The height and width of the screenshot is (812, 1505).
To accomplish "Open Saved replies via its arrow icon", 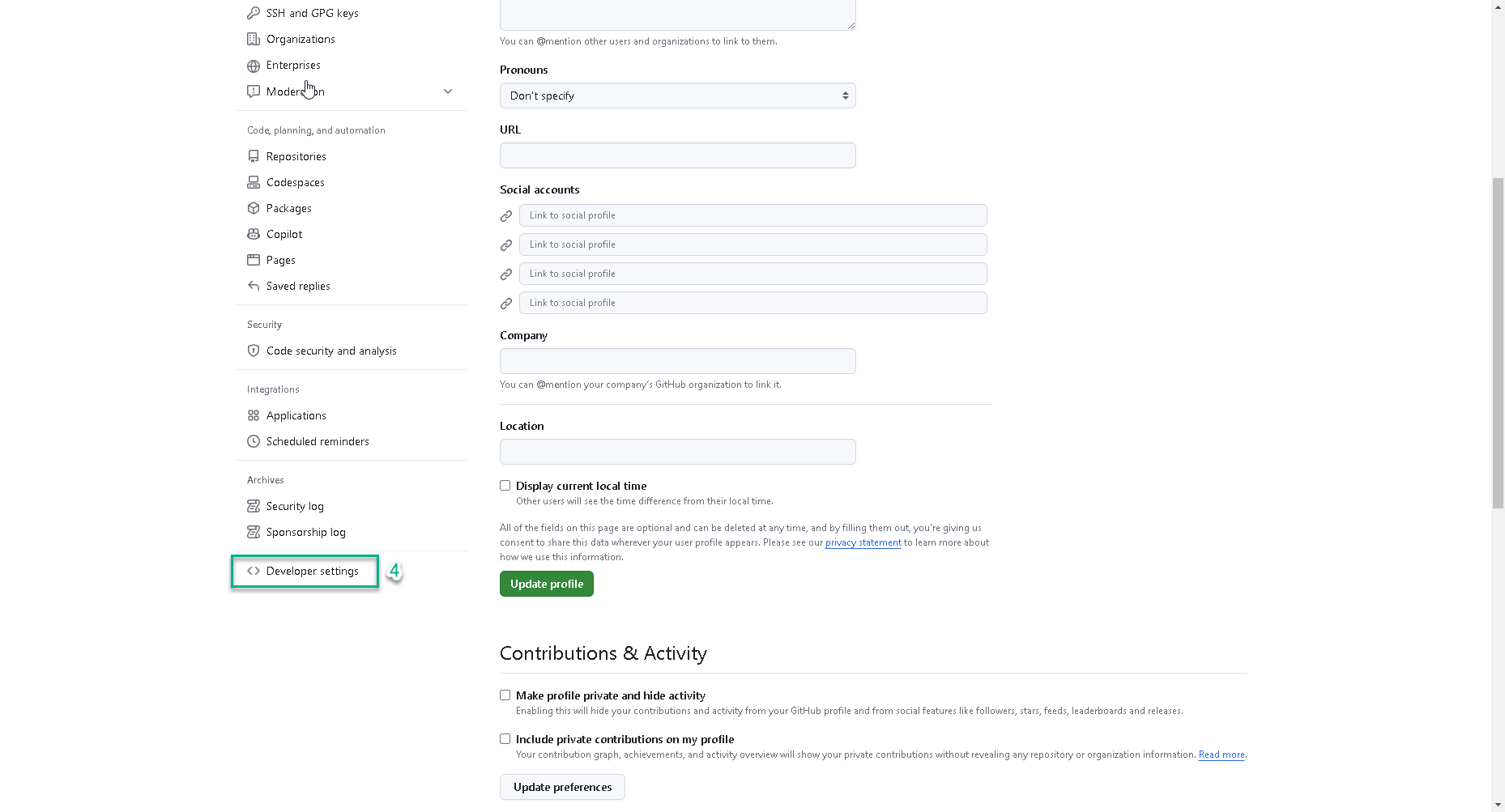I will coord(254,286).
